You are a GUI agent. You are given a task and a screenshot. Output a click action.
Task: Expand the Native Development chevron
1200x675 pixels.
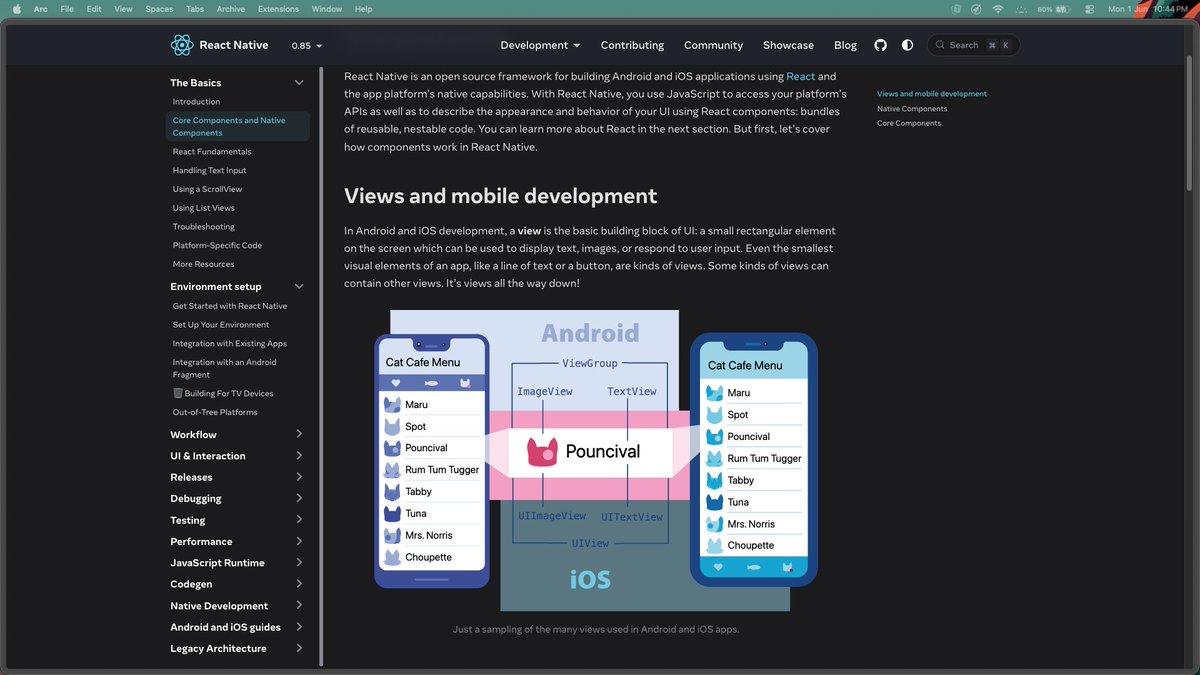[299, 605]
